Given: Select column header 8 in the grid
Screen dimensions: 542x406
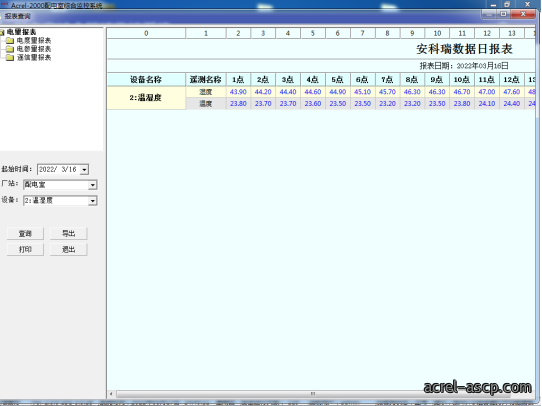Looking at the screenshot, I should point(387,33).
